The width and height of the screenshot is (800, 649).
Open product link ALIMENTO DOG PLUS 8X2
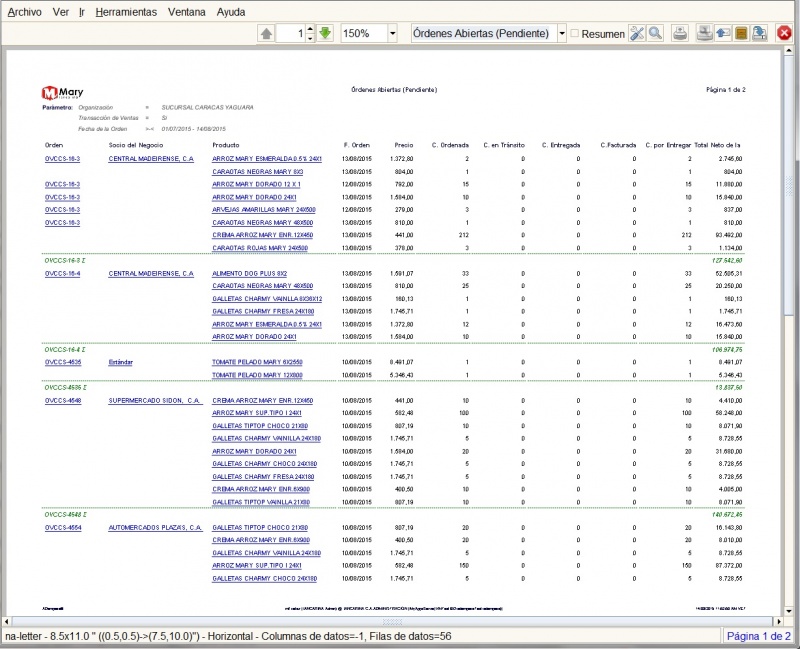click(249, 273)
